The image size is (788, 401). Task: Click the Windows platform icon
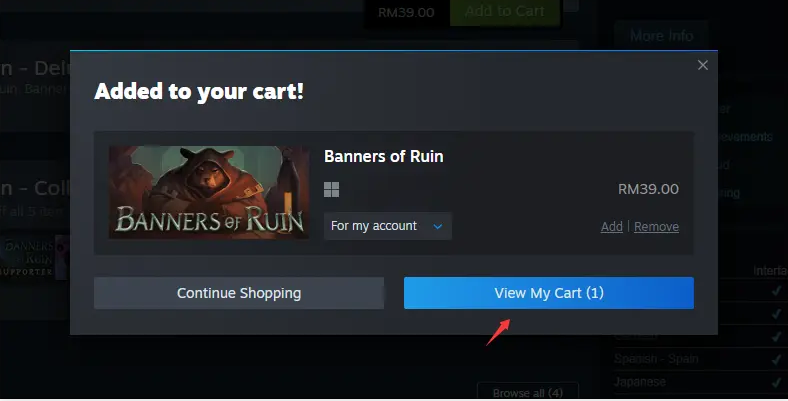point(331,189)
